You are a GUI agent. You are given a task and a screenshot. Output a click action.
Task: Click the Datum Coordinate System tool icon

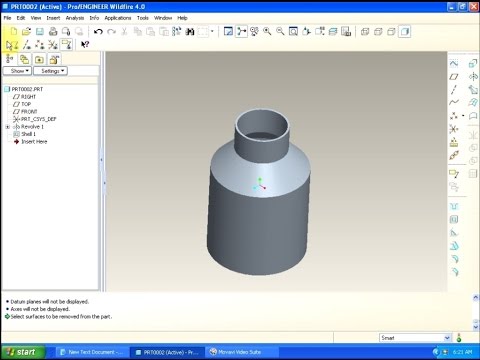454,129
